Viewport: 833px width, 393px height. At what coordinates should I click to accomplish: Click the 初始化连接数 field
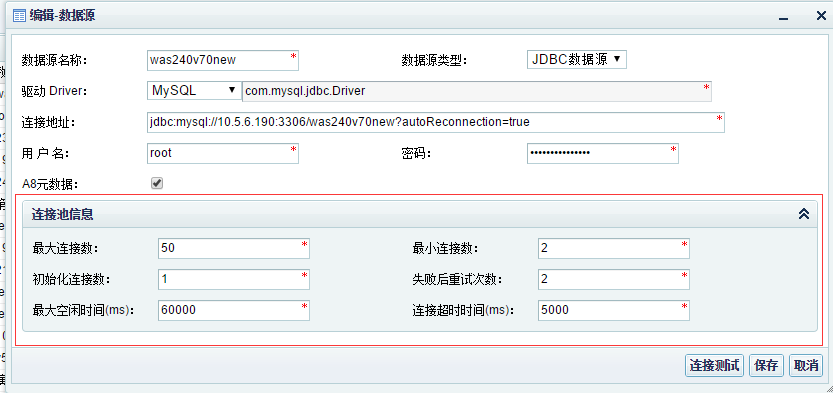tap(234, 279)
